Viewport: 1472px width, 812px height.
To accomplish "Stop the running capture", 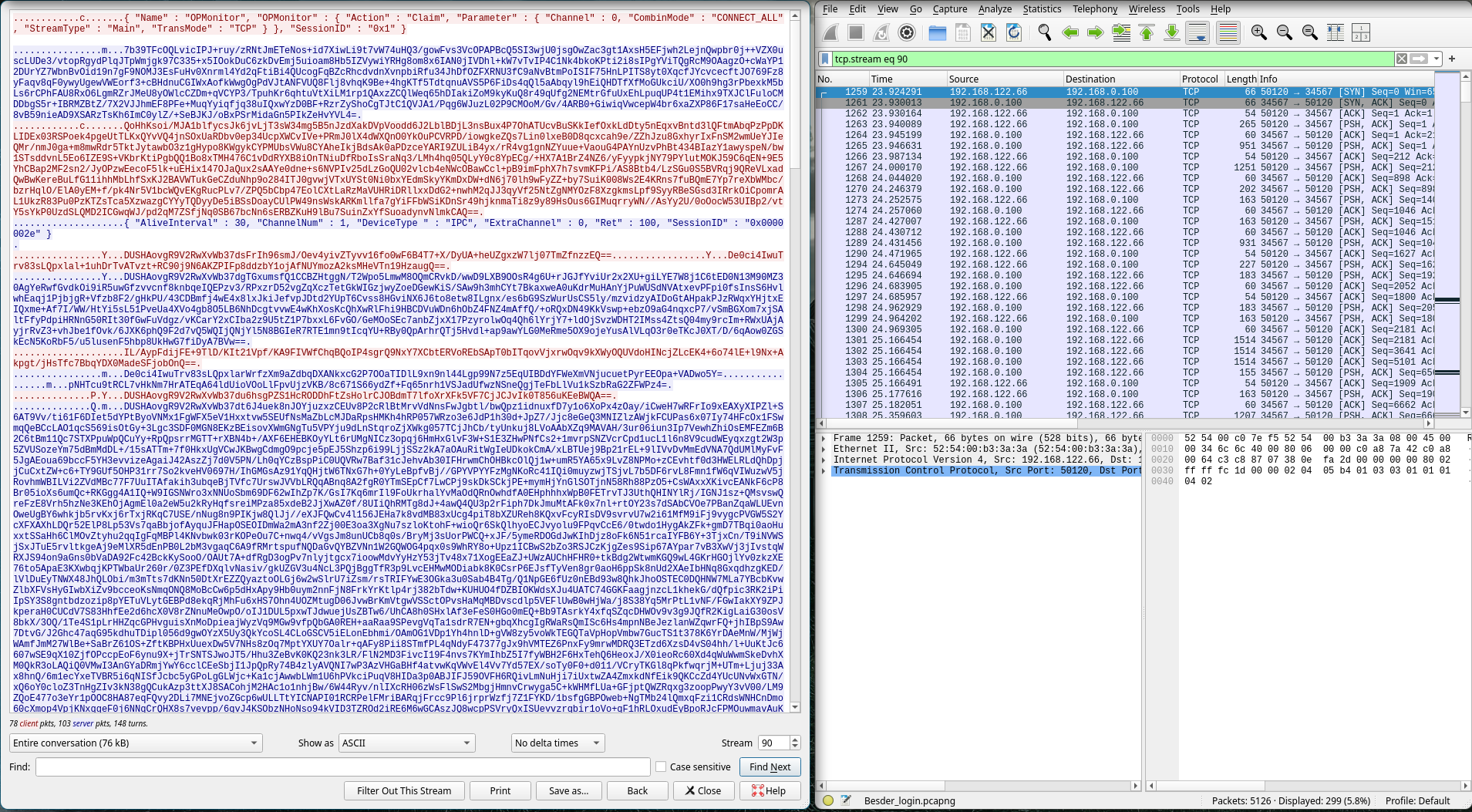I will (856, 32).
